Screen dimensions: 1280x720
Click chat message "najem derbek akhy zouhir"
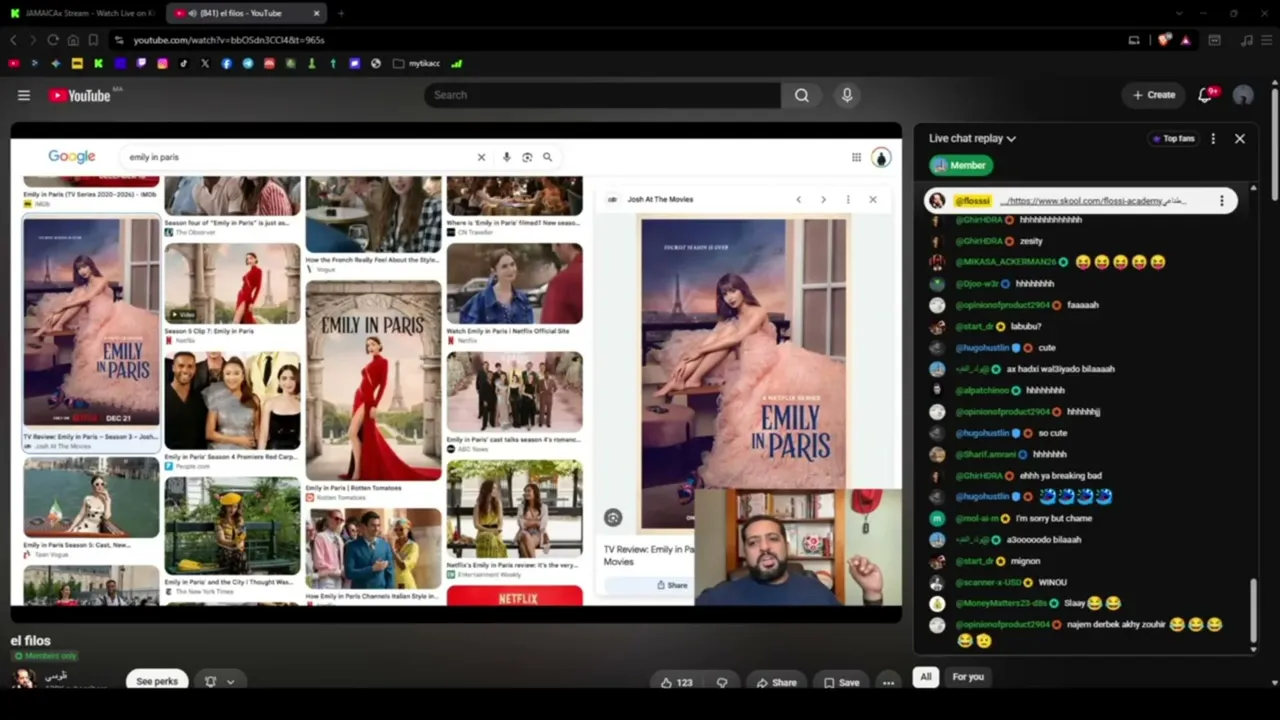[x=1116, y=625]
